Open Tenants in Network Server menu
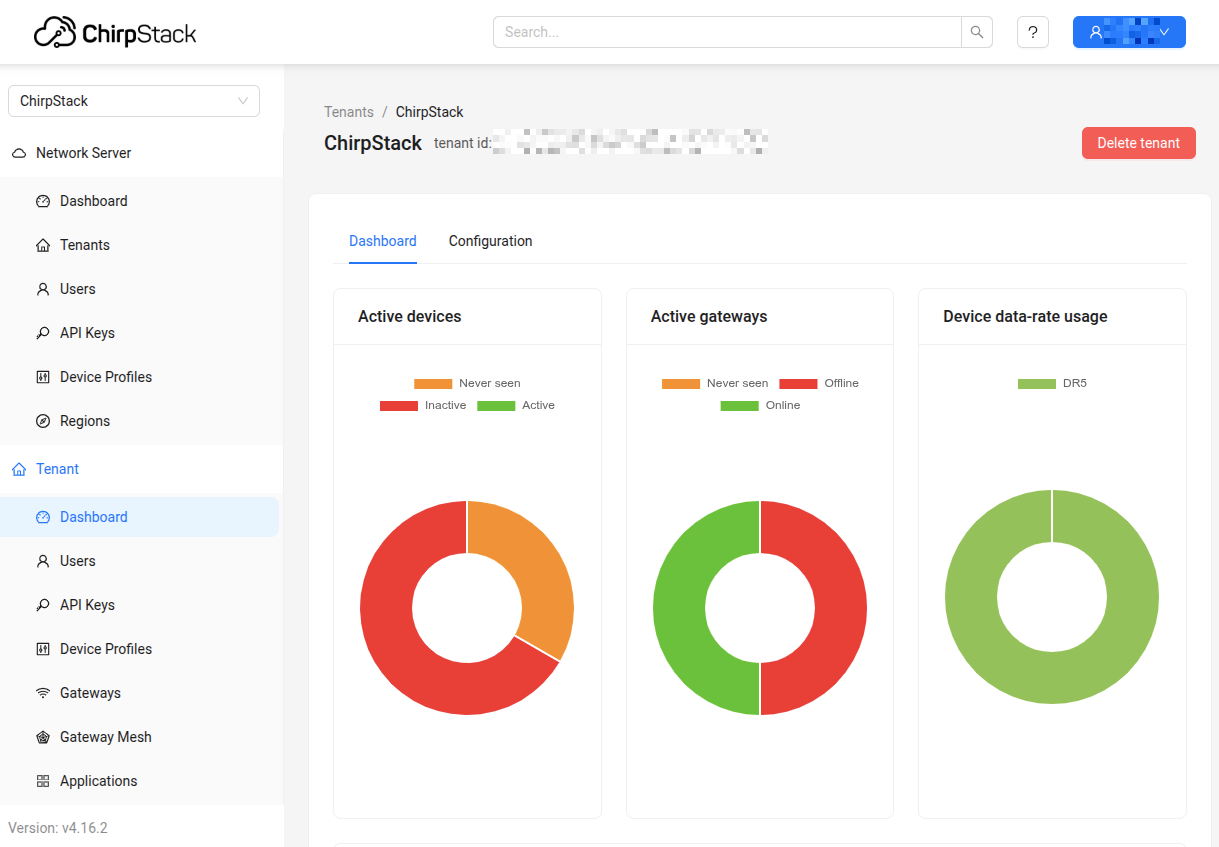The width and height of the screenshot is (1219, 847). pos(141,245)
